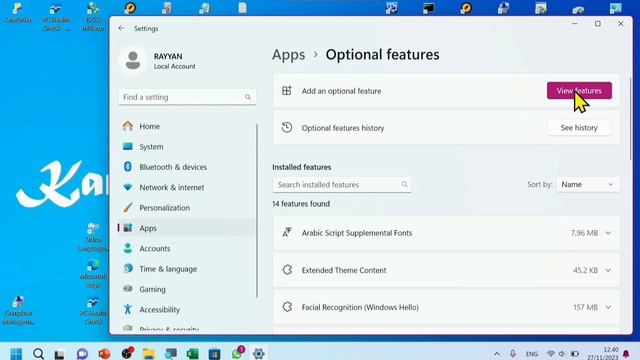Open Task View on the taskbar
Image resolution: width=640 pixels, height=360 pixels.
click(x=60, y=354)
